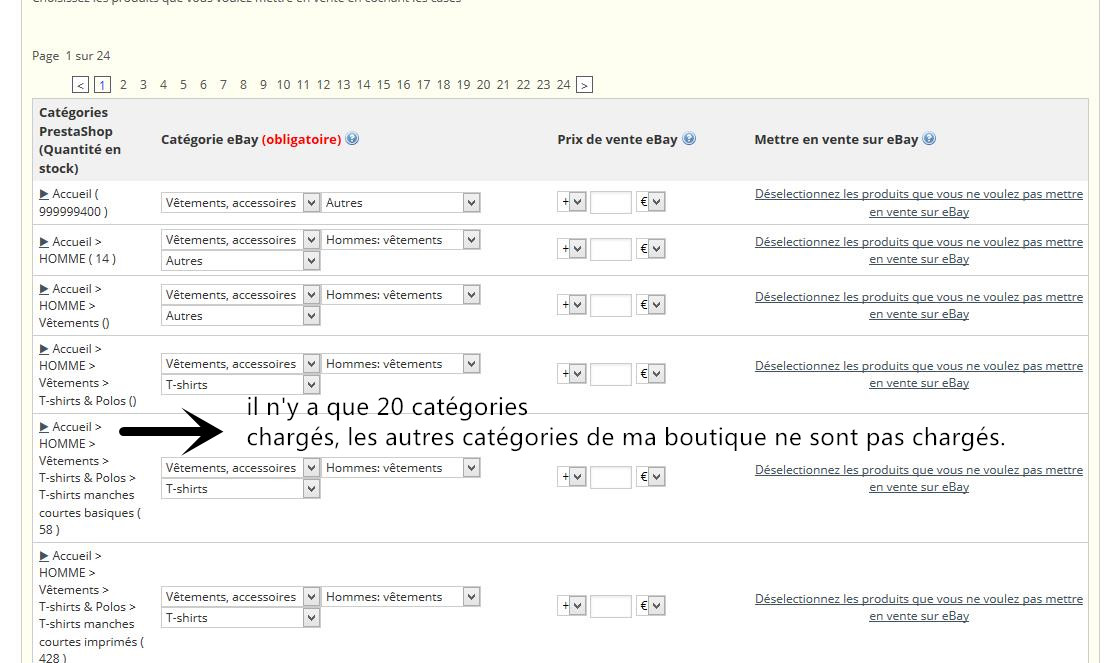Image resolution: width=1119 pixels, height=663 pixels.
Task: Open T-shirts dropdown in manches courtes imprimés row
Action: 240,618
